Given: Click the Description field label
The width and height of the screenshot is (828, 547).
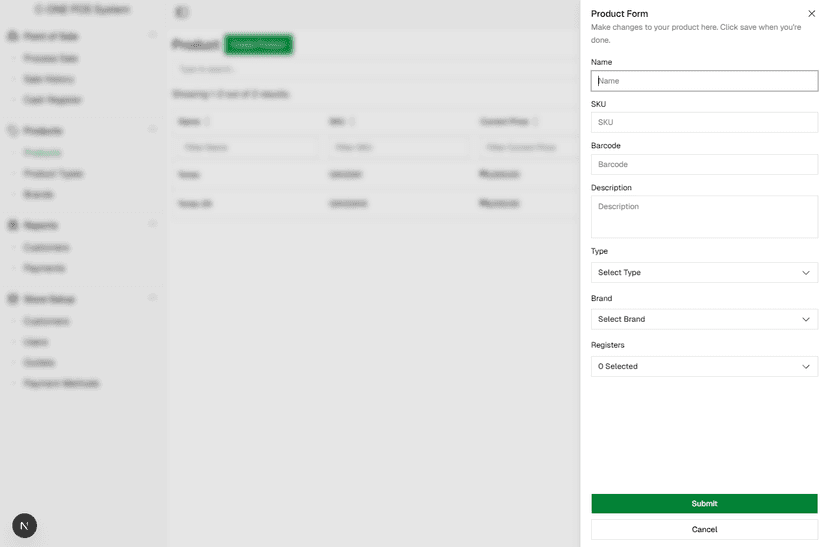Looking at the screenshot, I should tap(611, 187).
